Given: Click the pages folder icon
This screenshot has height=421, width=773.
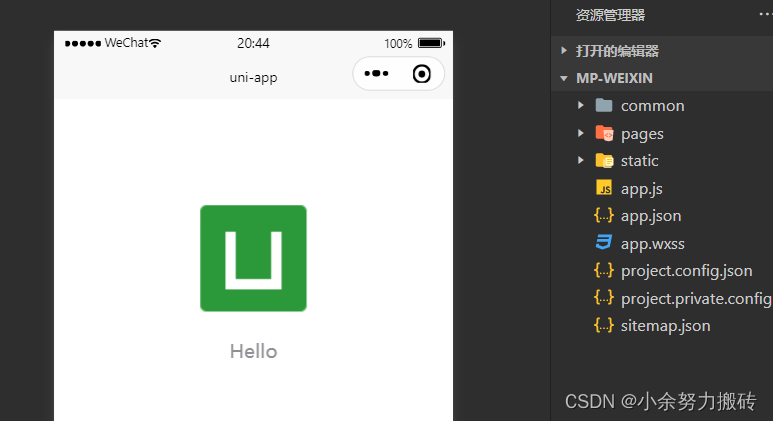Looking at the screenshot, I should point(604,133).
